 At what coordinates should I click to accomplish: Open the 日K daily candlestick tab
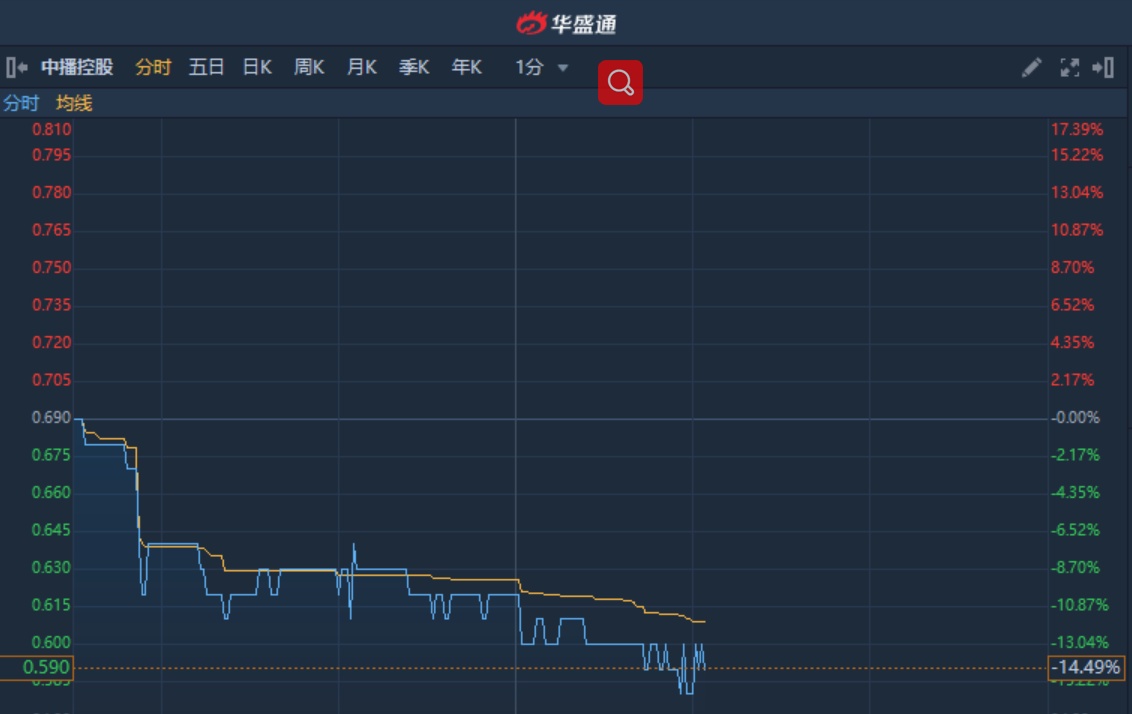point(257,68)
